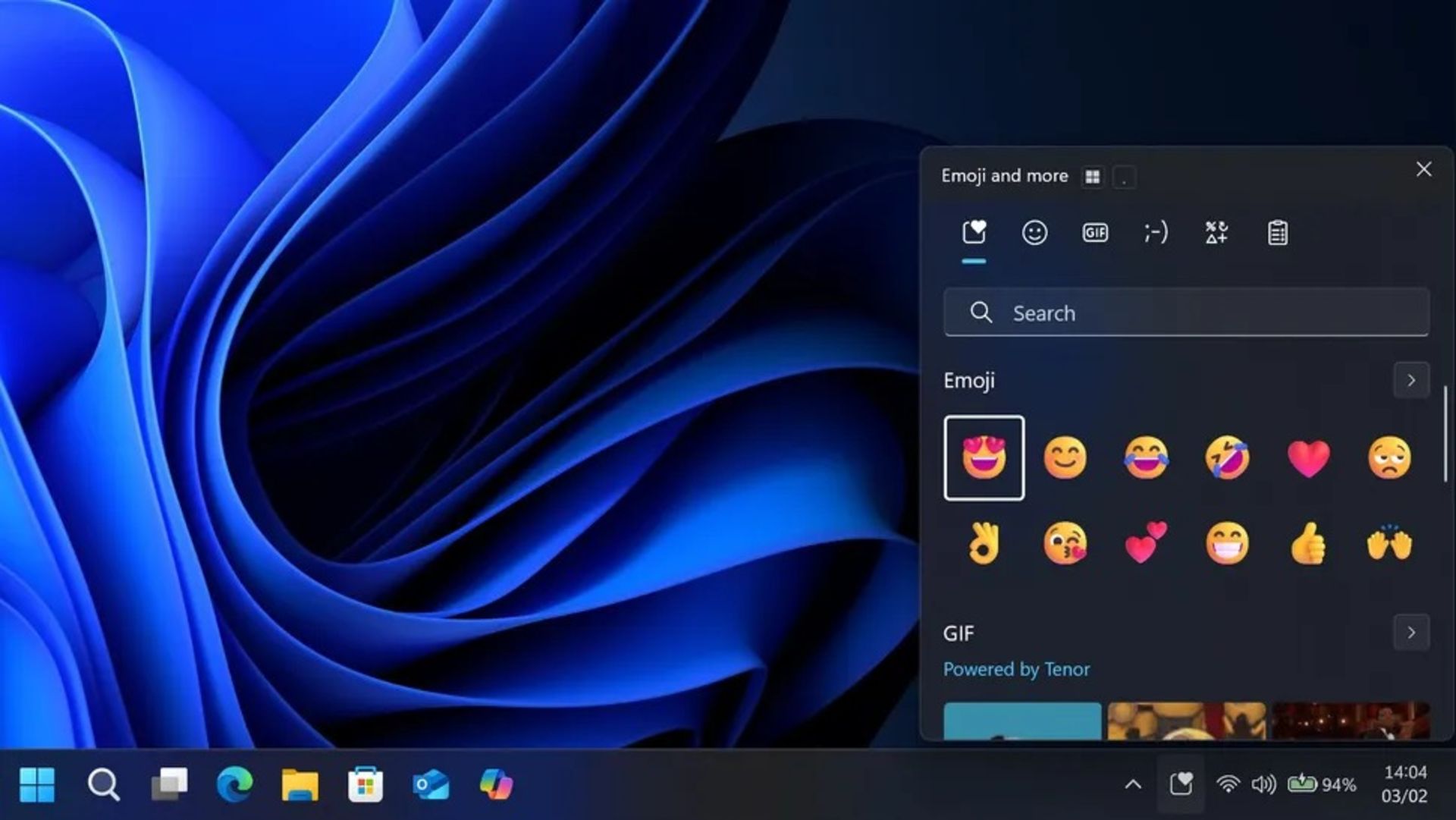Image resolution: width=1456 pixels, height=820 pixels.
Task: Open the GIF search tab
Action: pyautogui.click(x=1095, y=232)
